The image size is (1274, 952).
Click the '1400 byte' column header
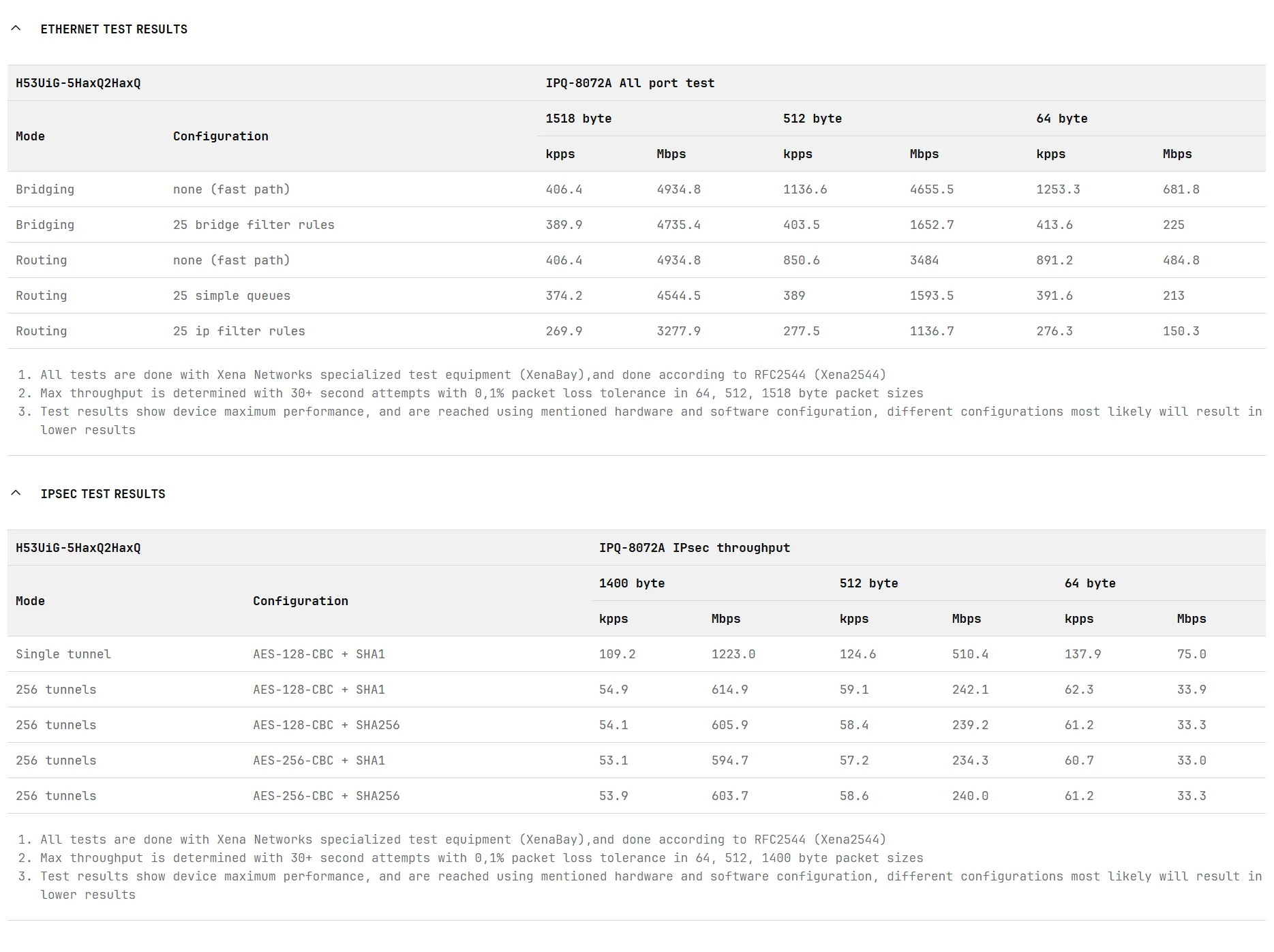pos(632,583)
